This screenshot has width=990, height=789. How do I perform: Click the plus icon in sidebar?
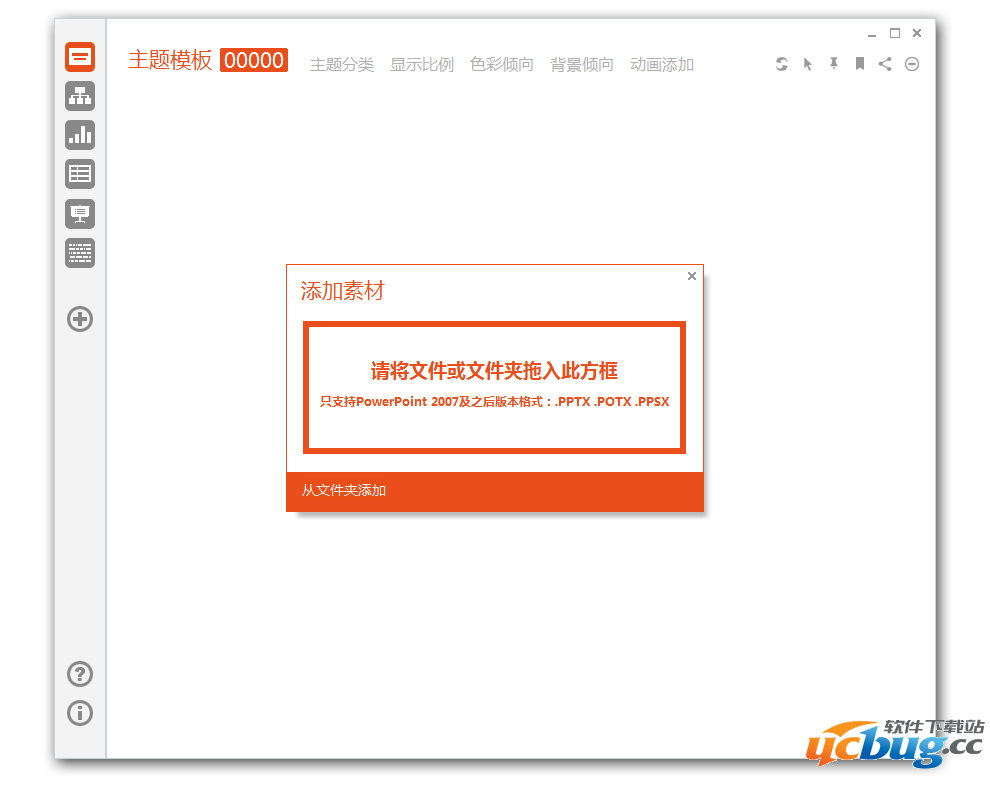tap(80, 319)
